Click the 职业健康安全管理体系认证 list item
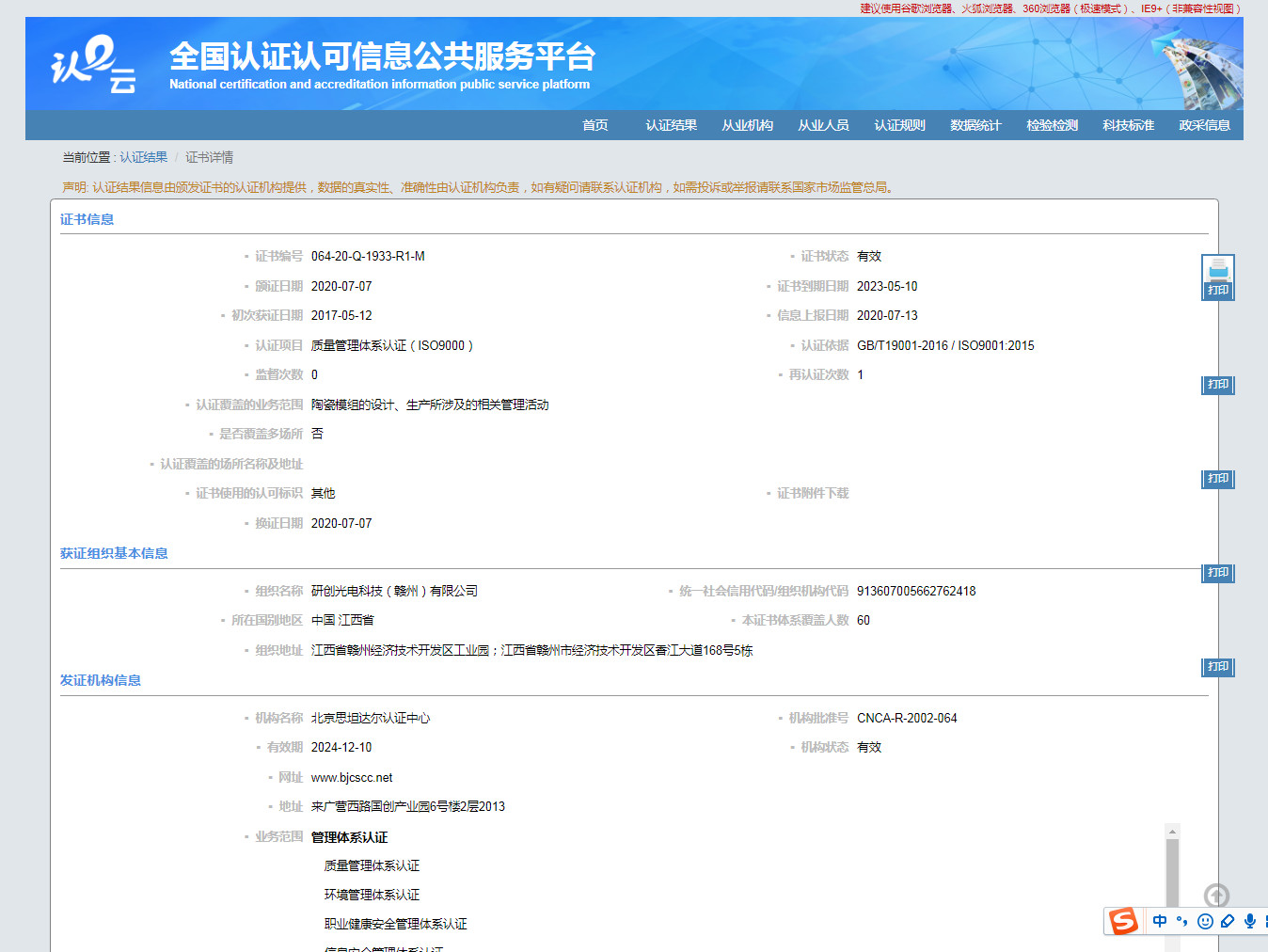This screenshot has height=952, width=1268. [395, 924]
